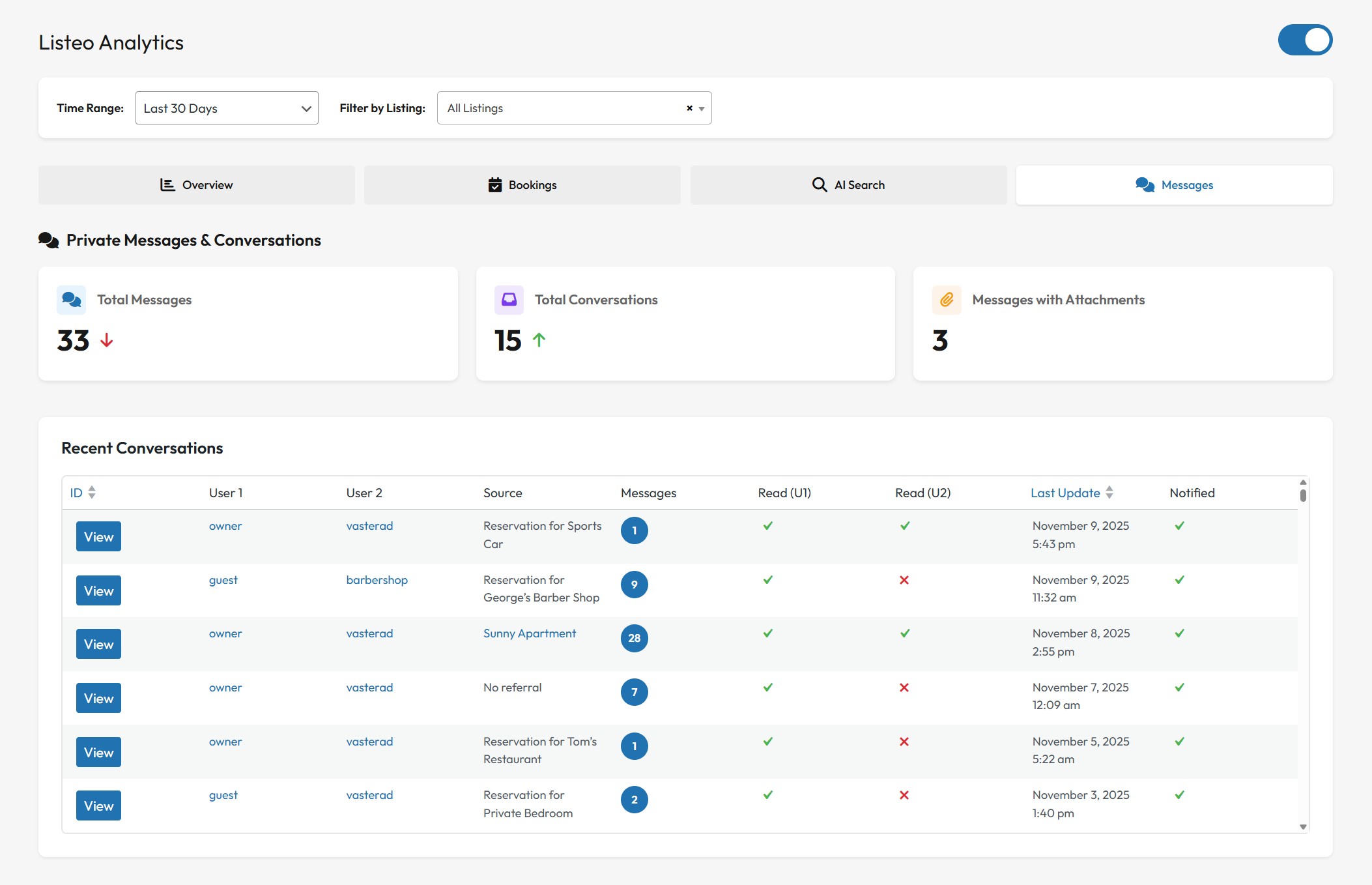This screenshot has height=885, width=1372.
Task: Expand the Filter by Listing dropdown arrow
Action: coord(702,109)
